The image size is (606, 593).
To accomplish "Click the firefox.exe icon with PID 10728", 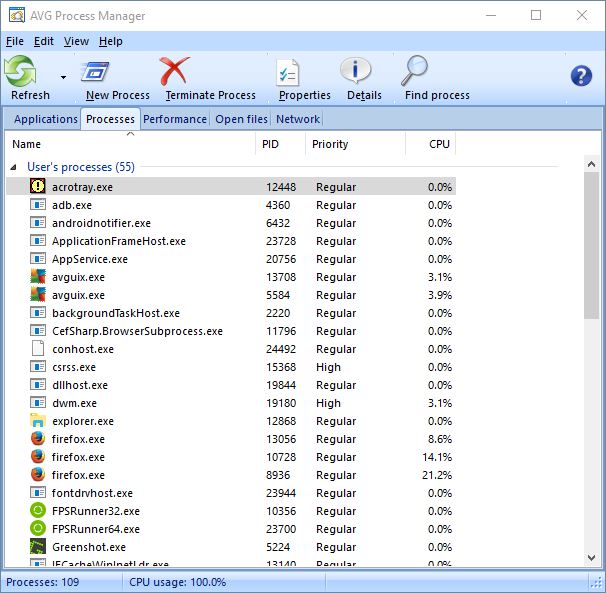I will (38, 457).
